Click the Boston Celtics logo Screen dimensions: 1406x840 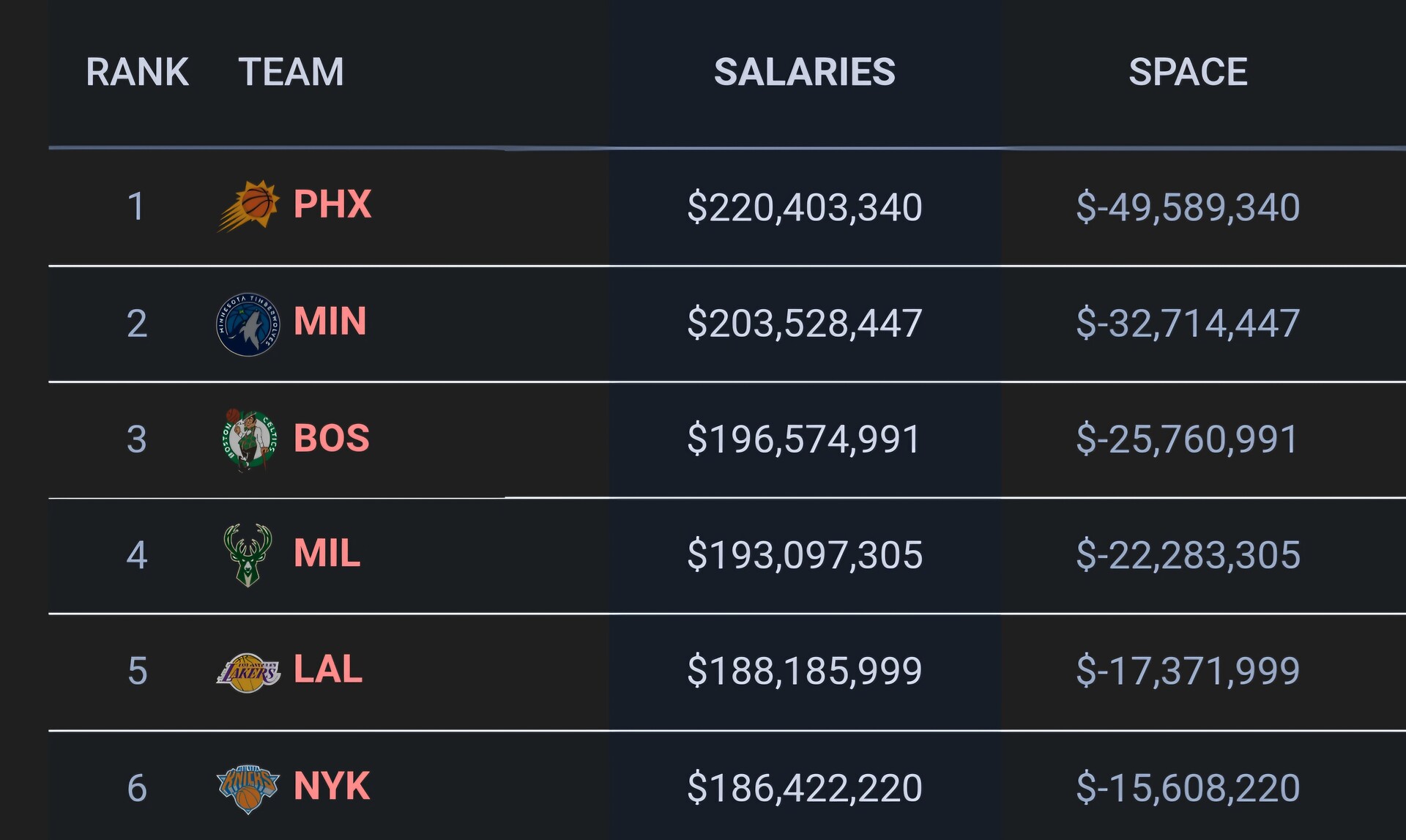(x=249, y=439)
